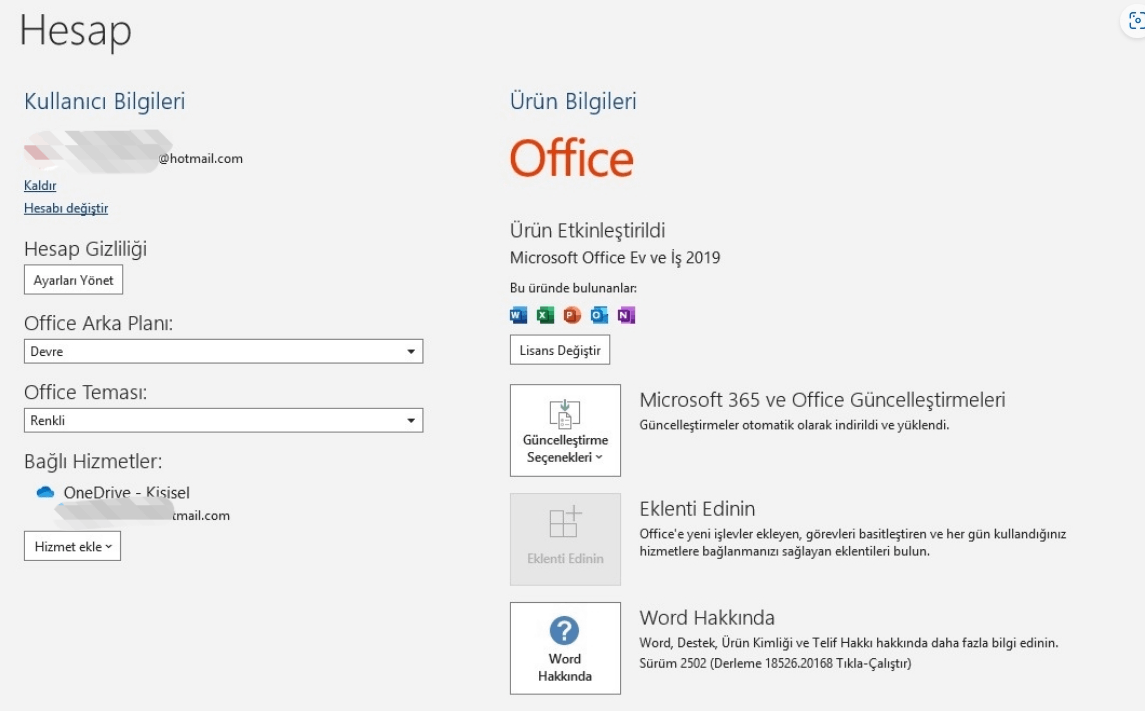The width and height of the screenshot is (1145, 711).
Task: Click the Microsoft 365 ve Office Güncelleştirmeleri heading
Action: 822,400
